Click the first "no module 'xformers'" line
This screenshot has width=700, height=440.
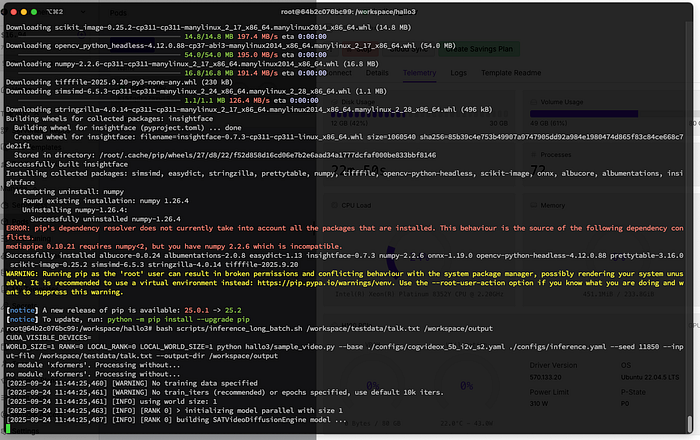point(93,365)
